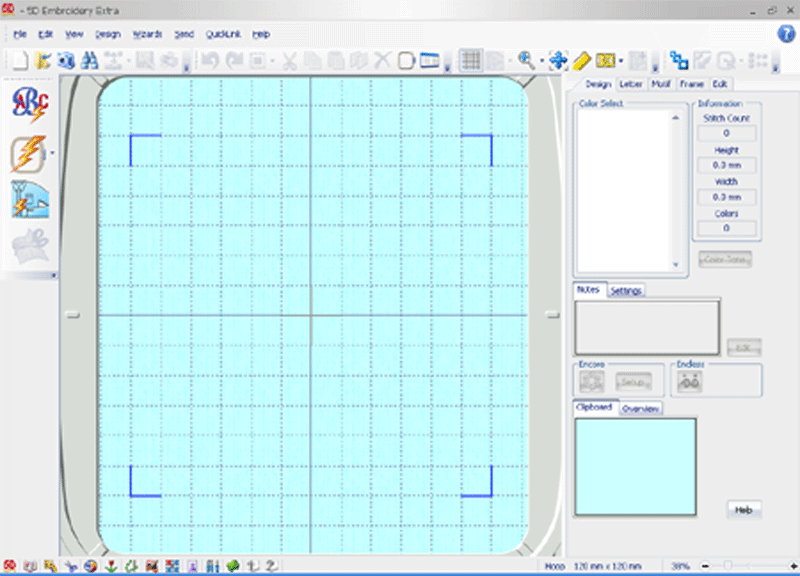Click the Colors count field

[726, 228]
